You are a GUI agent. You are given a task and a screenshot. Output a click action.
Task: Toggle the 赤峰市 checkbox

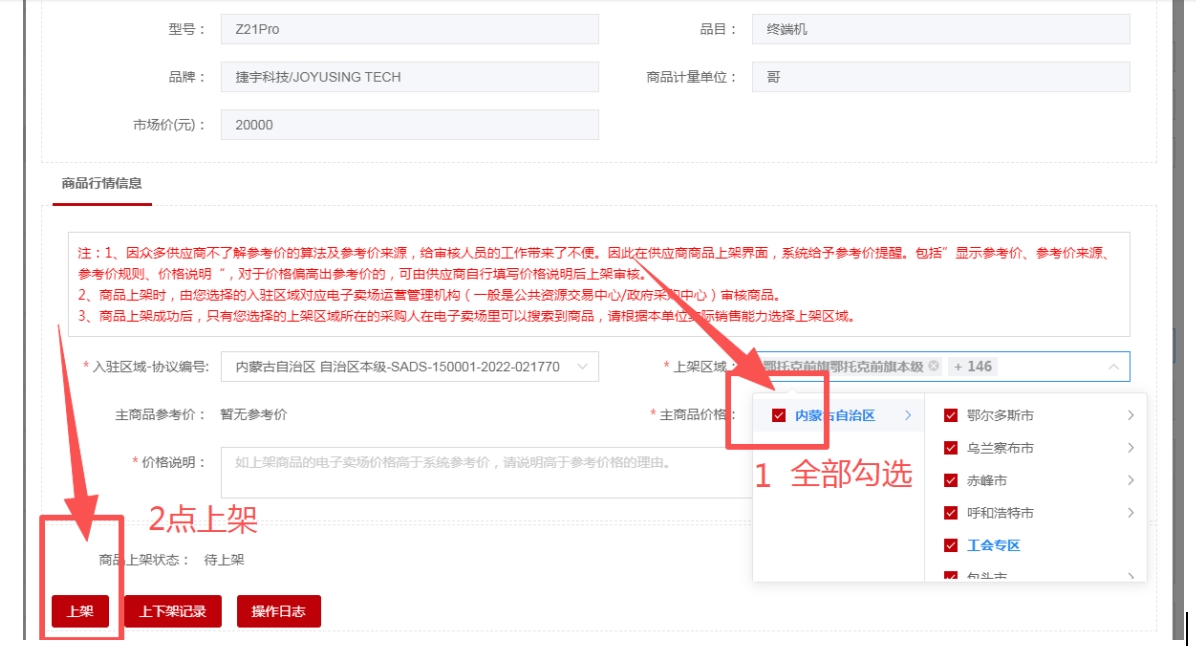951,480
